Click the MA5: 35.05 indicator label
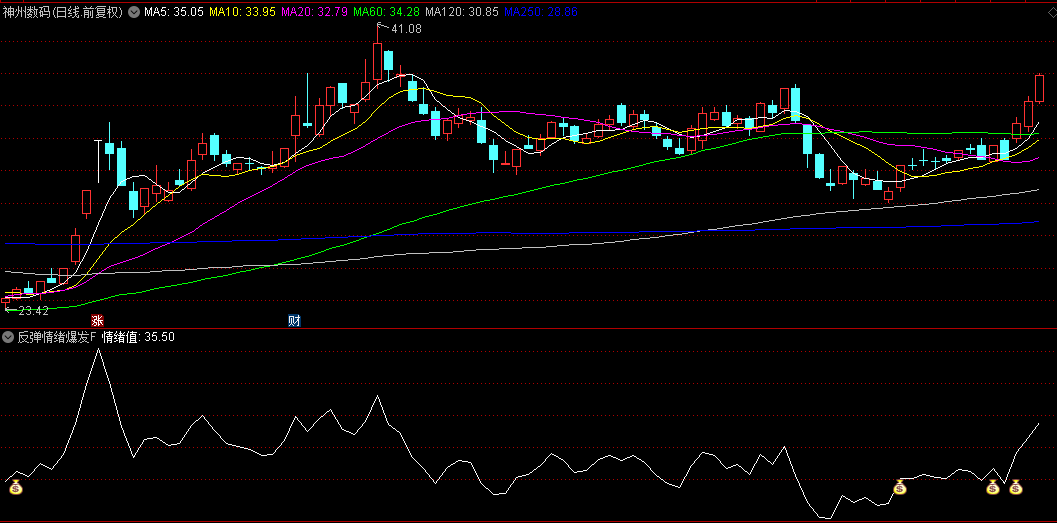This screenshot has width=1057, height=523. (174, 12)
